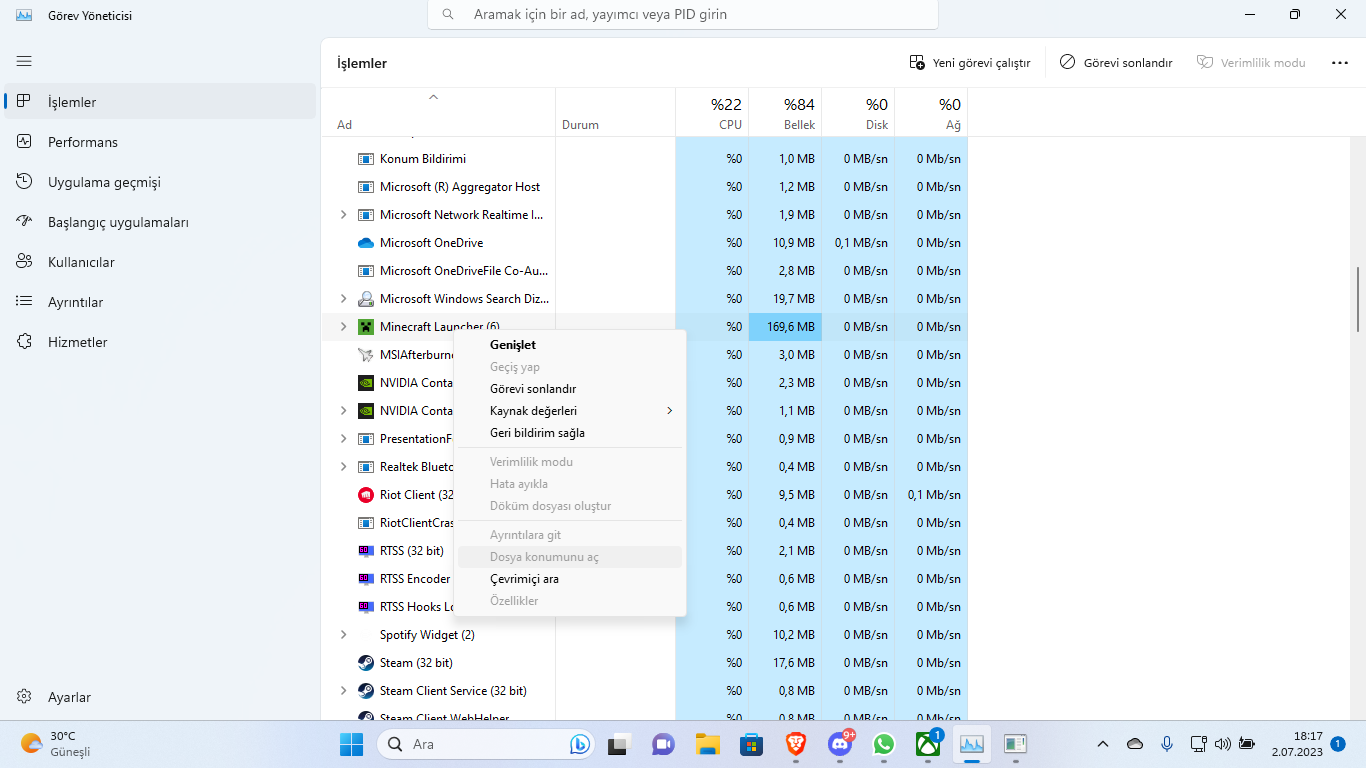Viewport: 1366px width, 768px height.
Task: Select the Microsoft OneDriveFile Co-Au... row name
Action: pyautogui.click(x=464, y=271)
